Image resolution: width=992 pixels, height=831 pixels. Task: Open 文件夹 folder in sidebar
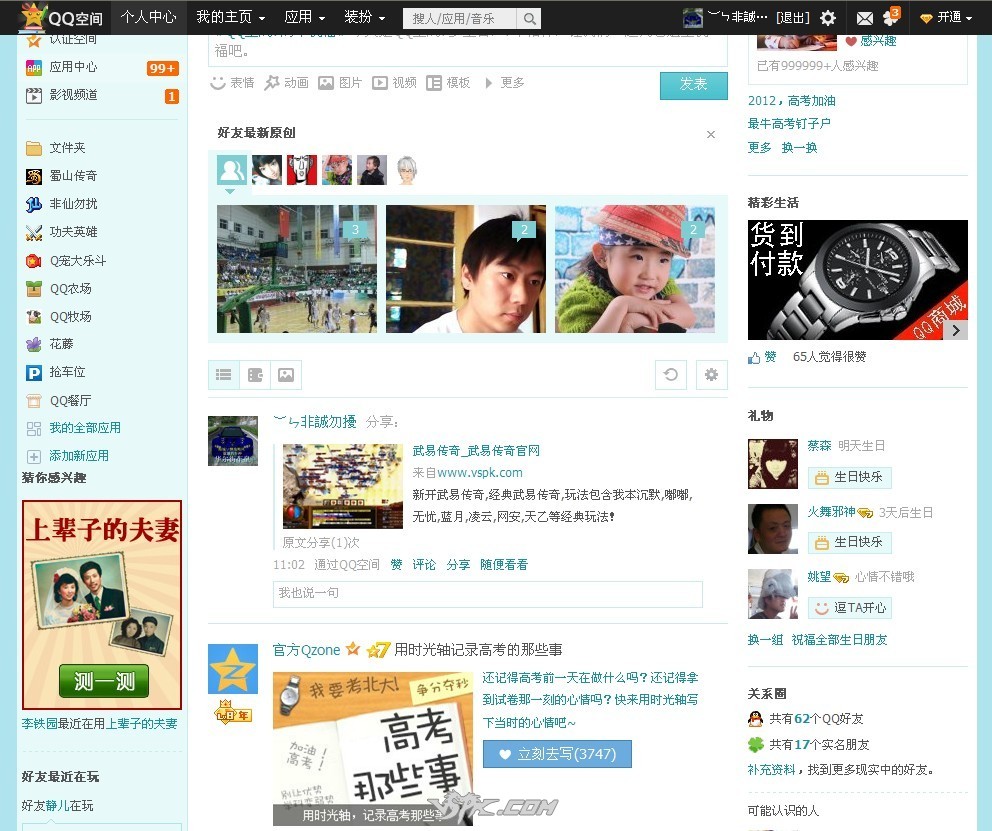(56, 148)
